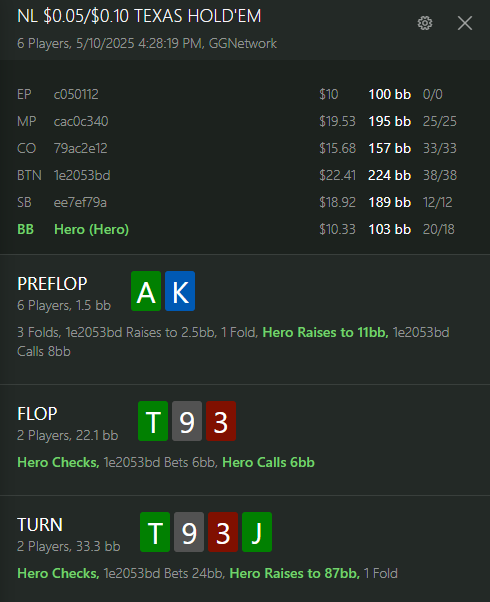Select SB player ee7ef79a
This screenshot has height=602, width=490.
pos(245,202)
